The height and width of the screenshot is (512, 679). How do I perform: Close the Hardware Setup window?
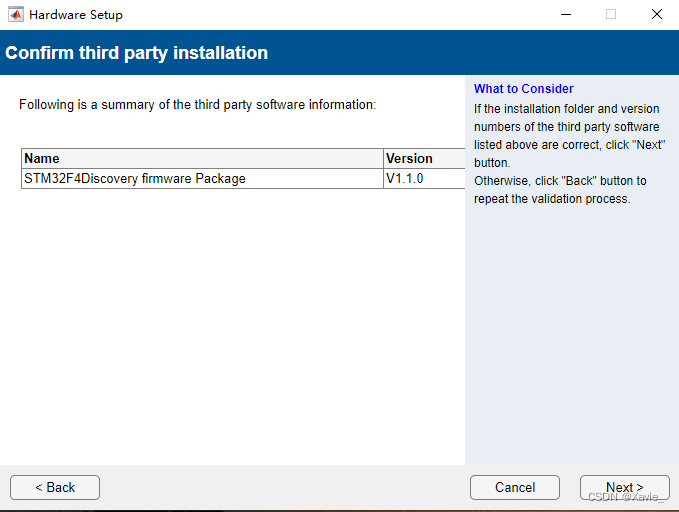coord(656,14)
